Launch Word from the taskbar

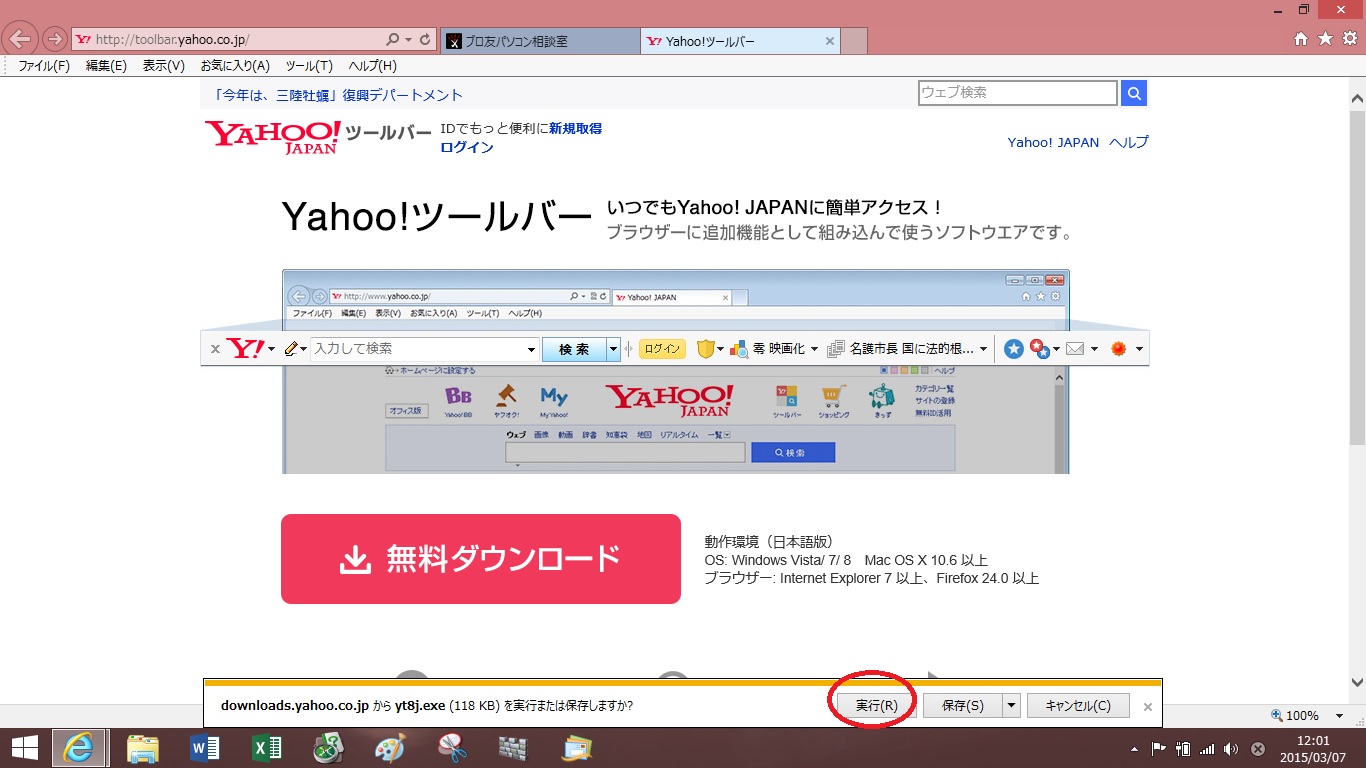tap(204, 748)
